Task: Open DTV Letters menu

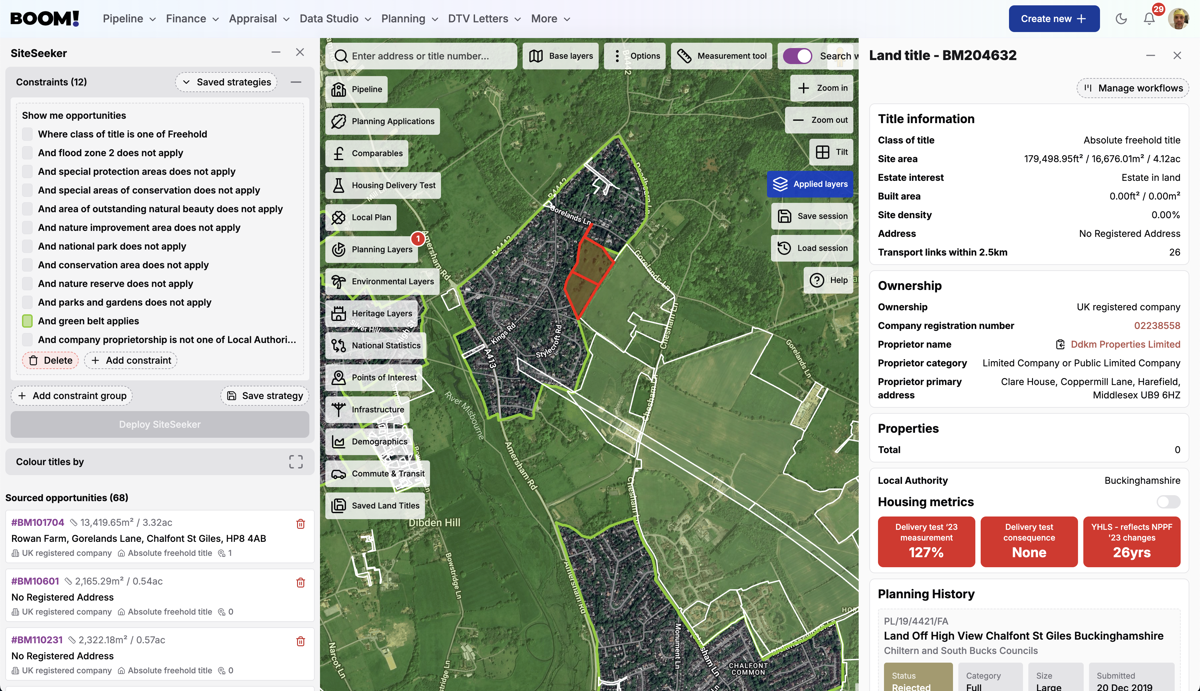Action: tap(485, 19)
